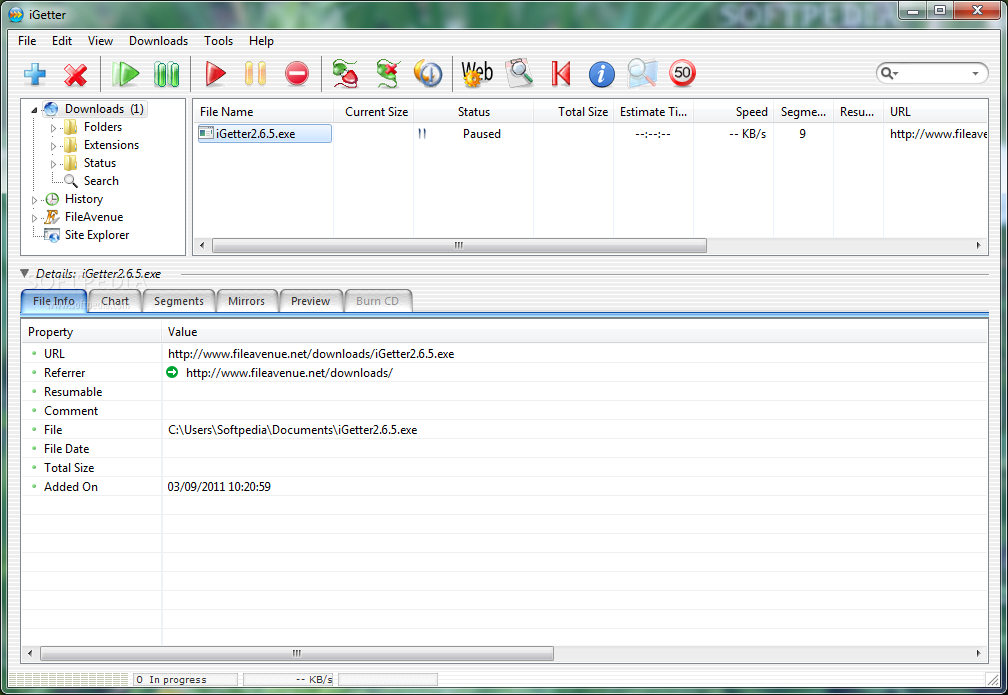Click the speed limit 50 icon

682,73
